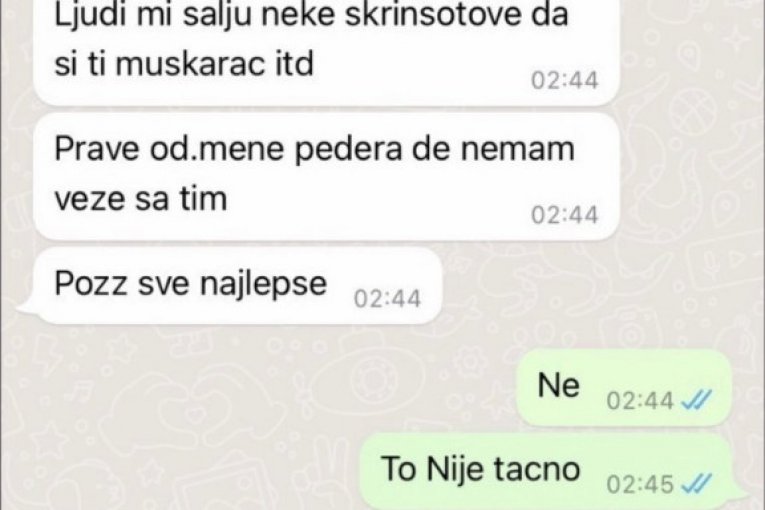Viewport: 765px width, 510px height.
Task: Click the text "veze sa tim"
Action: [141, 199]
